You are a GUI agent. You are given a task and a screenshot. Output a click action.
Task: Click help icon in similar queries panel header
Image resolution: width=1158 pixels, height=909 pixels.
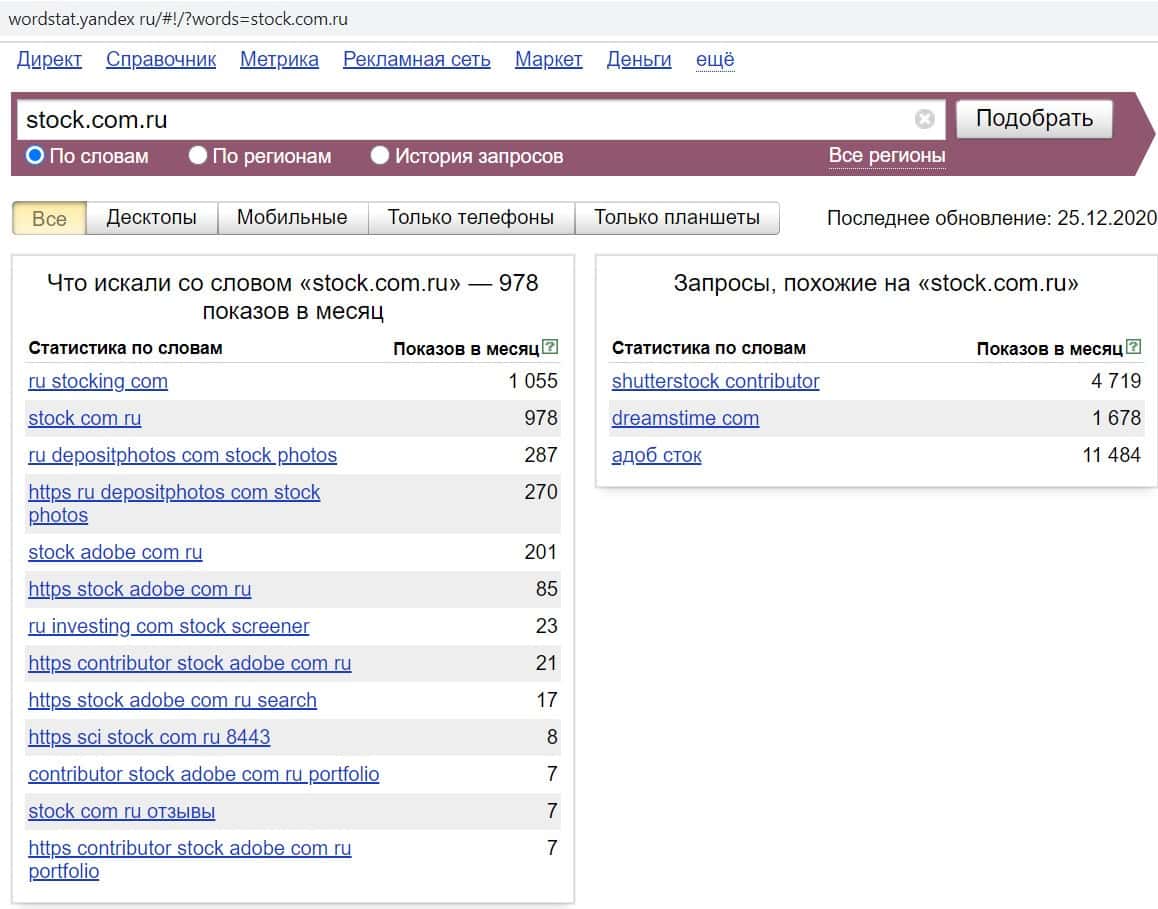point(1133,348)
